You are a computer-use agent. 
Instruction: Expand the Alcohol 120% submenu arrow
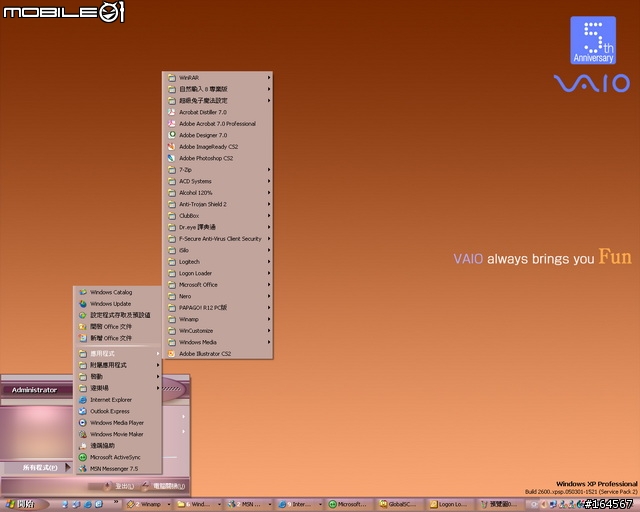point(269,192)
